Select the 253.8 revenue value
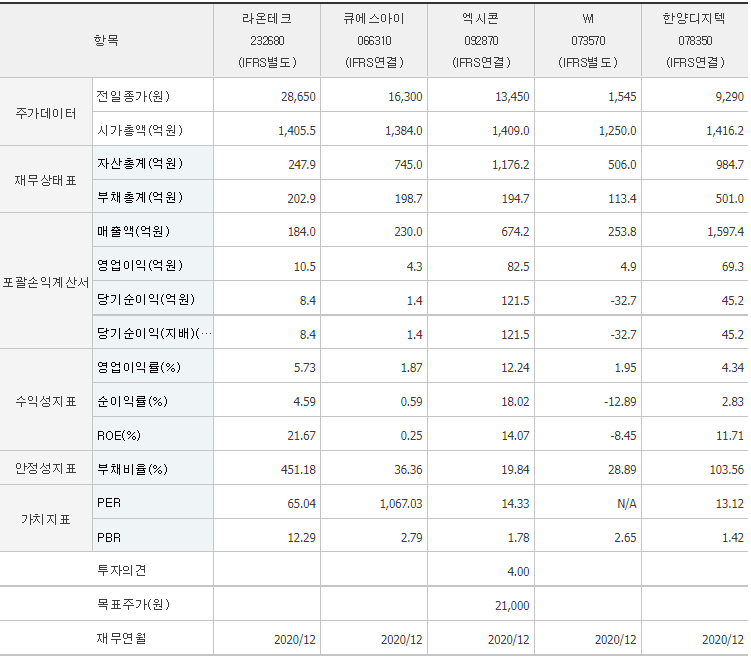Screen dimensions: 751x657 tap(622, 232)
